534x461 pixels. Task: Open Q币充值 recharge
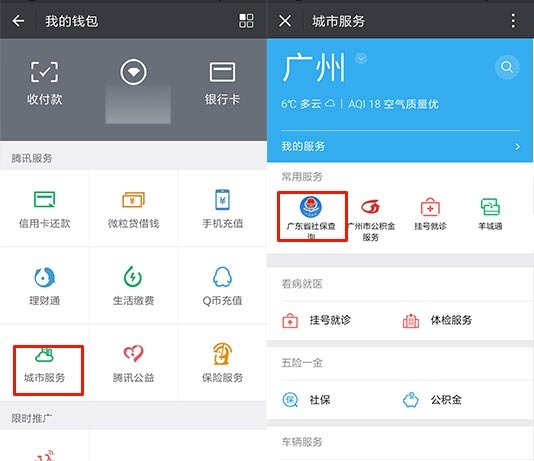click(222, 286)
